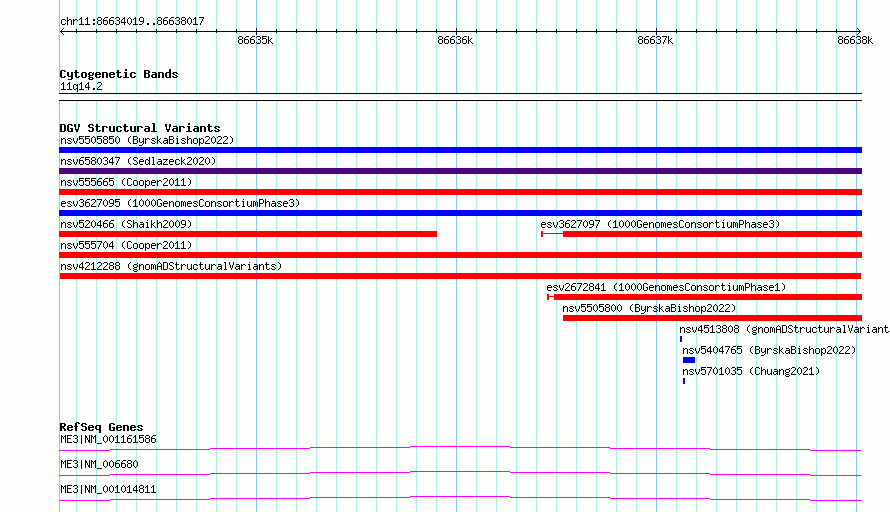890x512 pixels.
Task: Click the ME3|NM_006680 gene label
Action: tap(99, 464)
